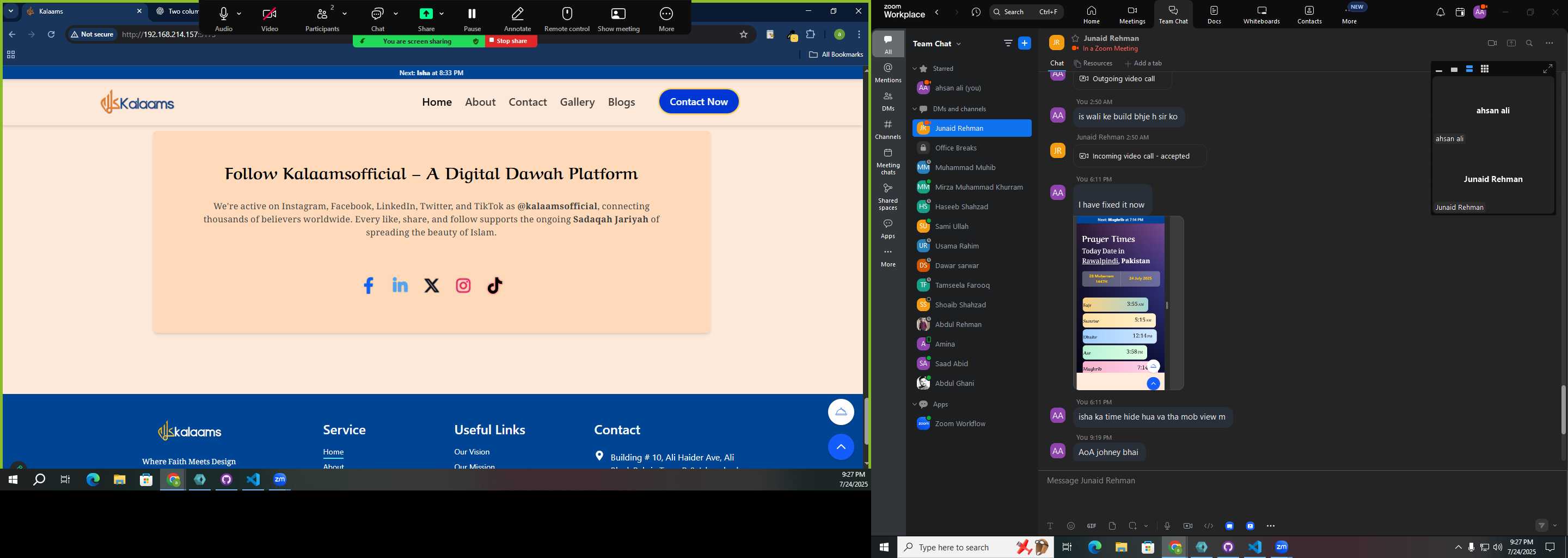Open the Office Breaks channel
This screenshot has height=558, width=1568.
tap(971, 148)
